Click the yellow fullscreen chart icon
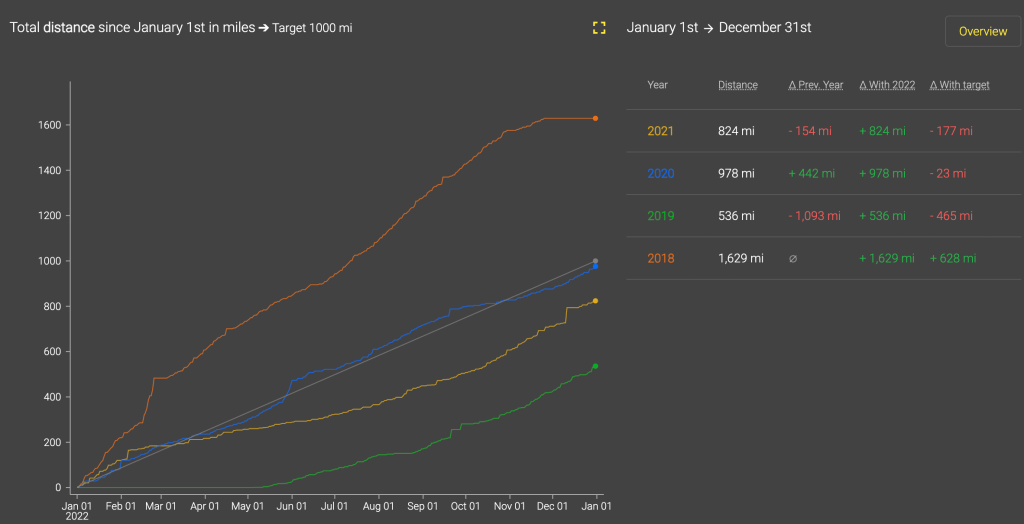This screenshot has width=1024, height=524. point(599,28)
